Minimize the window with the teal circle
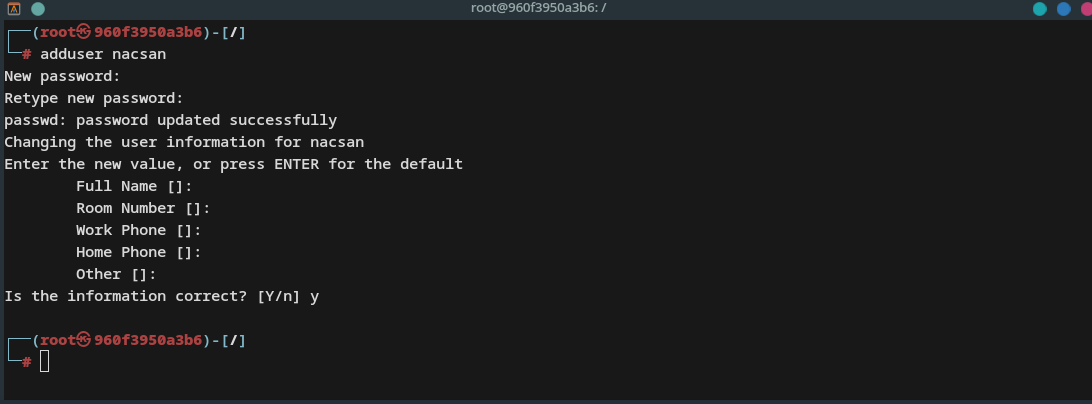The image size is (1092, 404). [1040, 9]
